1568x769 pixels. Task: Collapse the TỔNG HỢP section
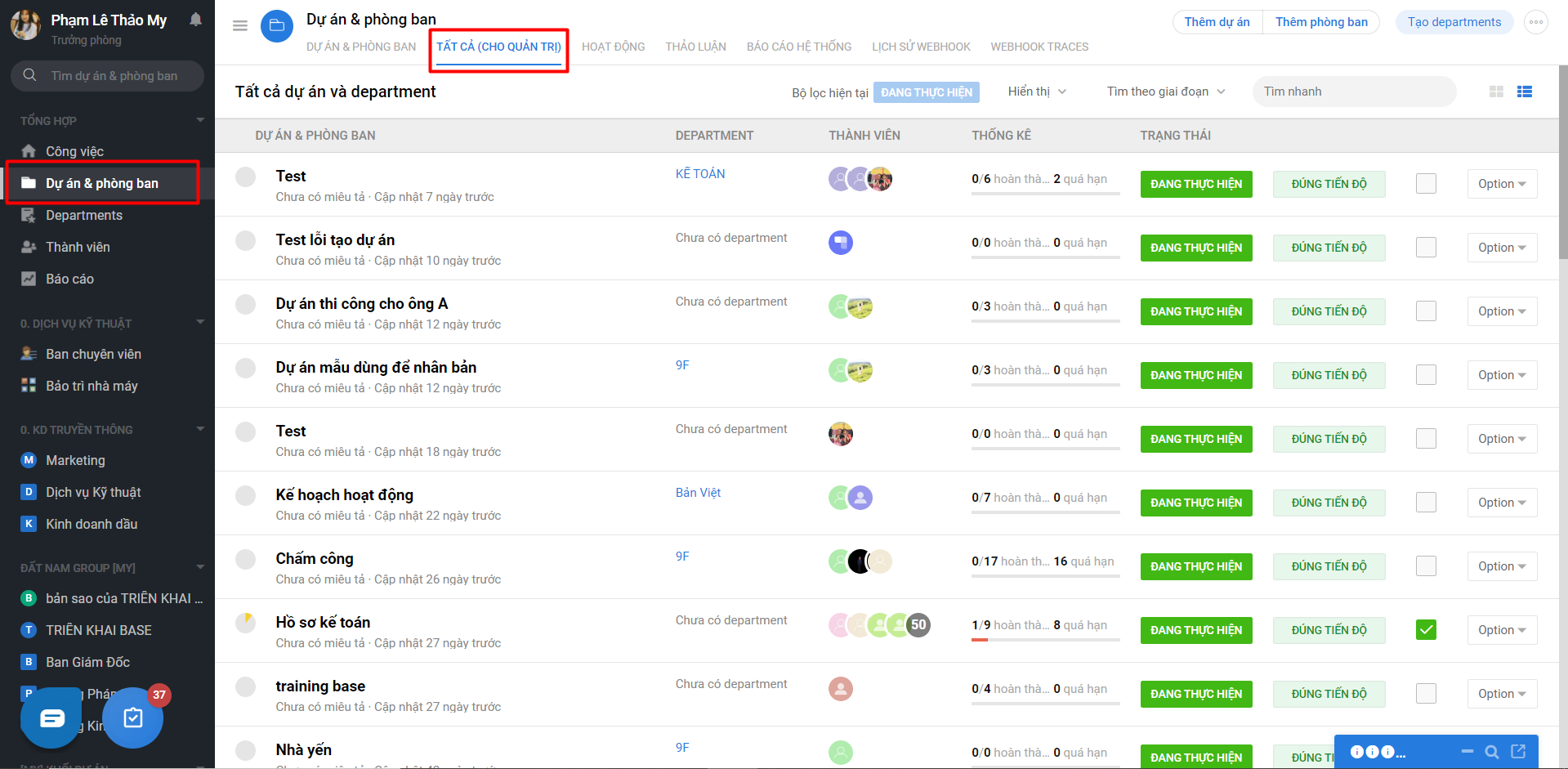200,120
